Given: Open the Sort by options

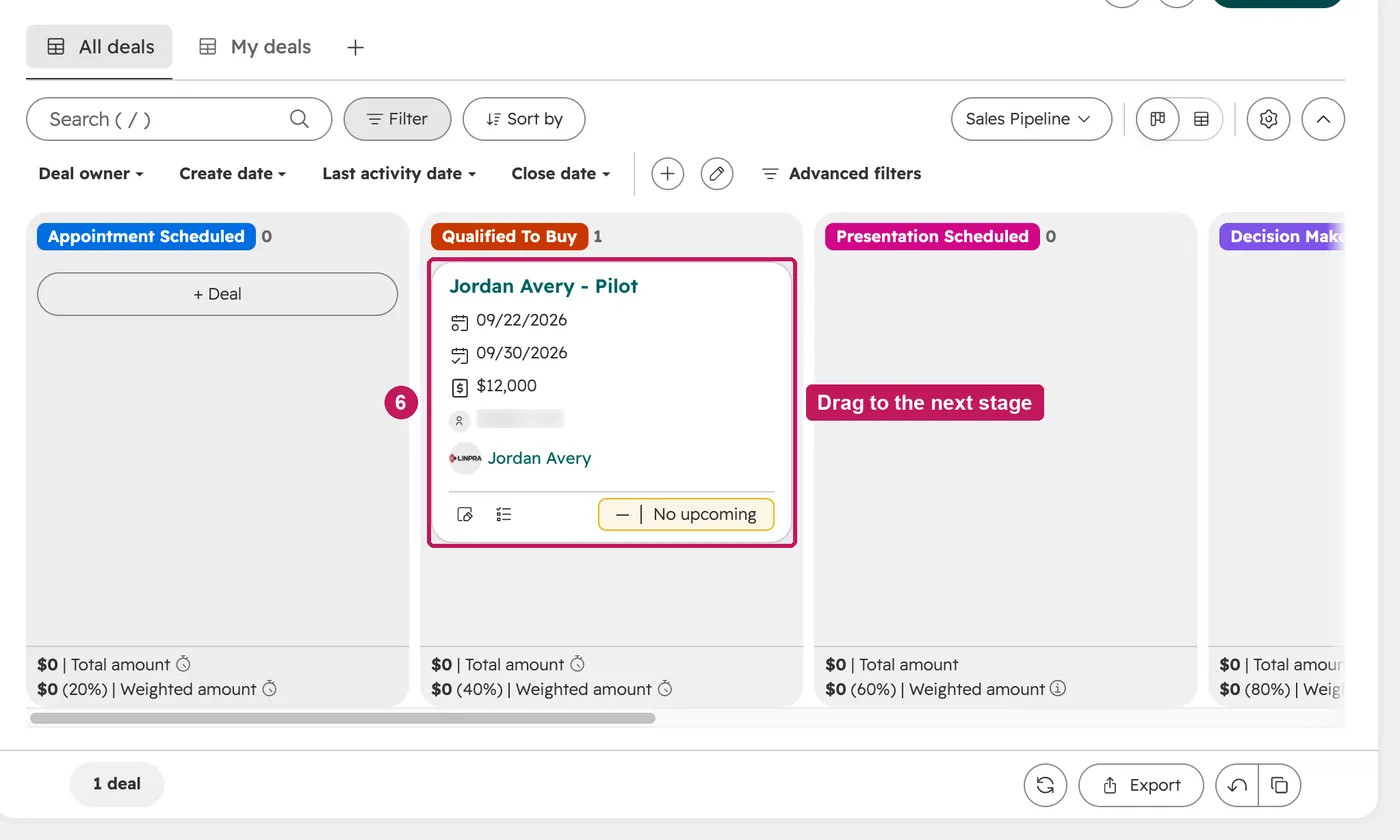Looking at the screenshot, I should point(524,119).
